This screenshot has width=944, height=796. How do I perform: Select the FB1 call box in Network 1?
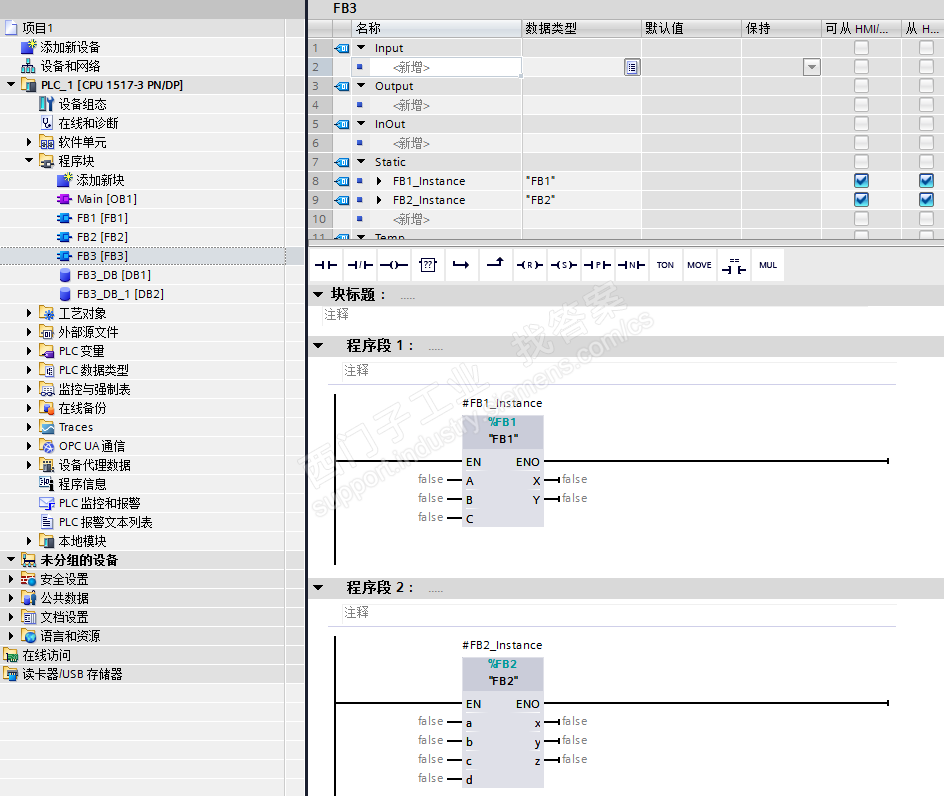click(503, 471)
